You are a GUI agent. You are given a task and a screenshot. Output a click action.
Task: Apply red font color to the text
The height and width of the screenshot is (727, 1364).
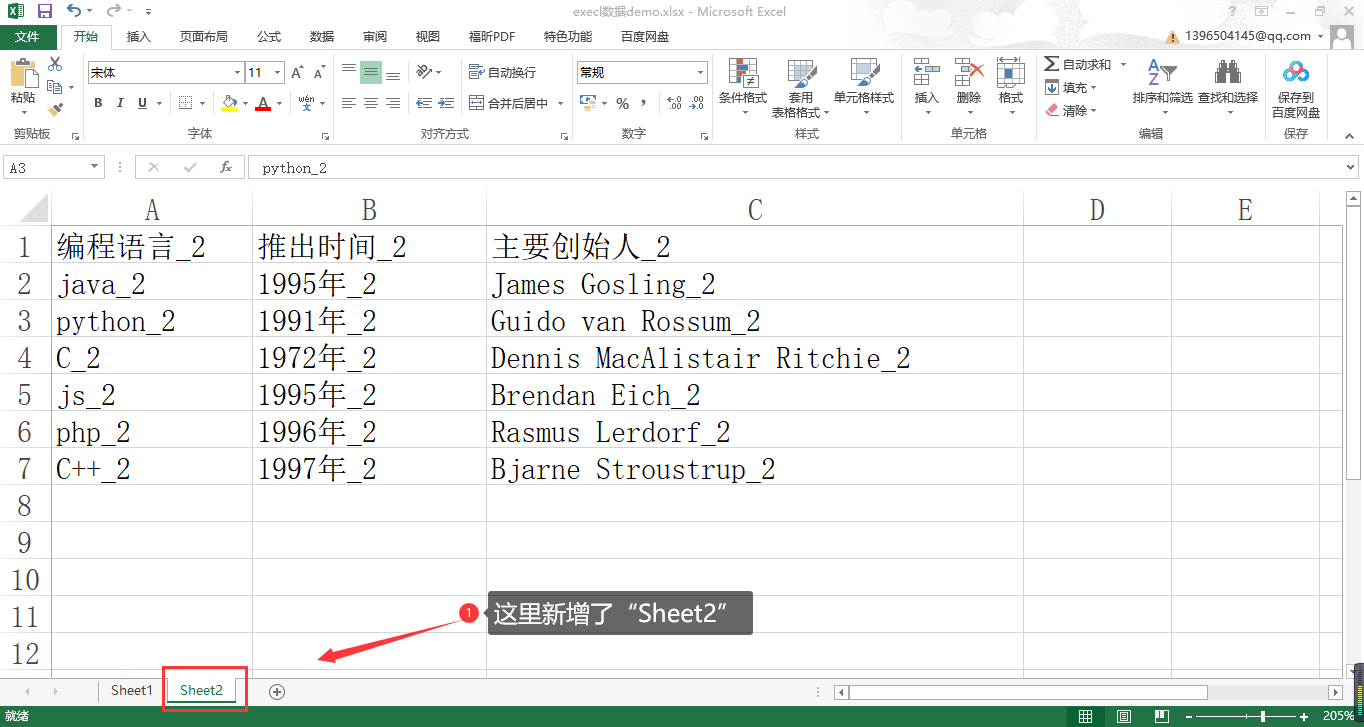tap(263, 103)
